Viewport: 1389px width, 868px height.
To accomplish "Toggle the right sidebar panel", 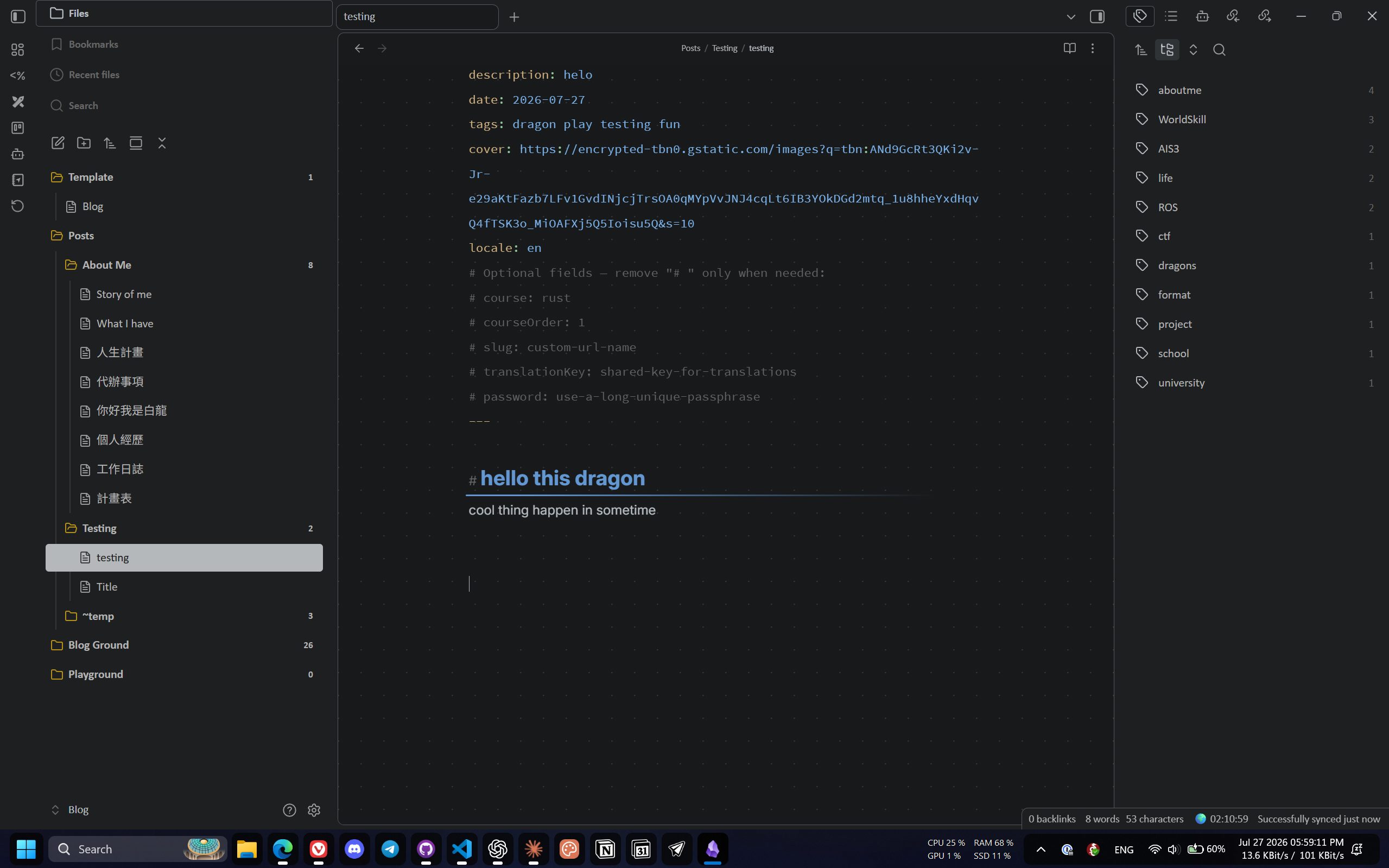I will click(1097, 17).
